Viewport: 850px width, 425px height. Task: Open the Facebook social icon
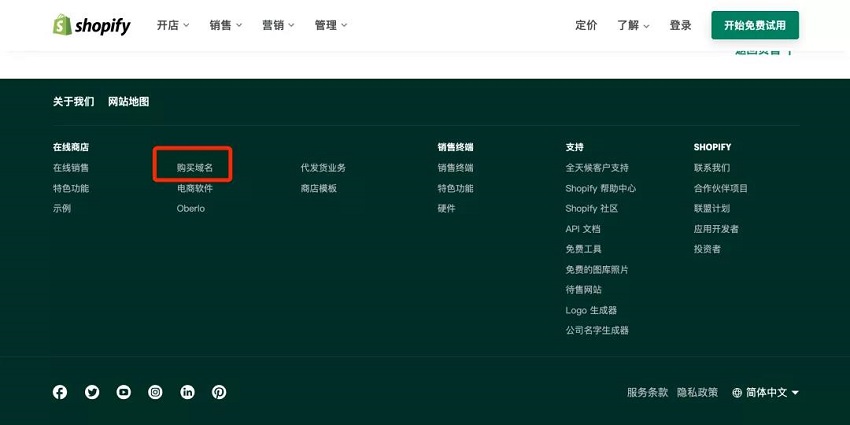(60, 392)
